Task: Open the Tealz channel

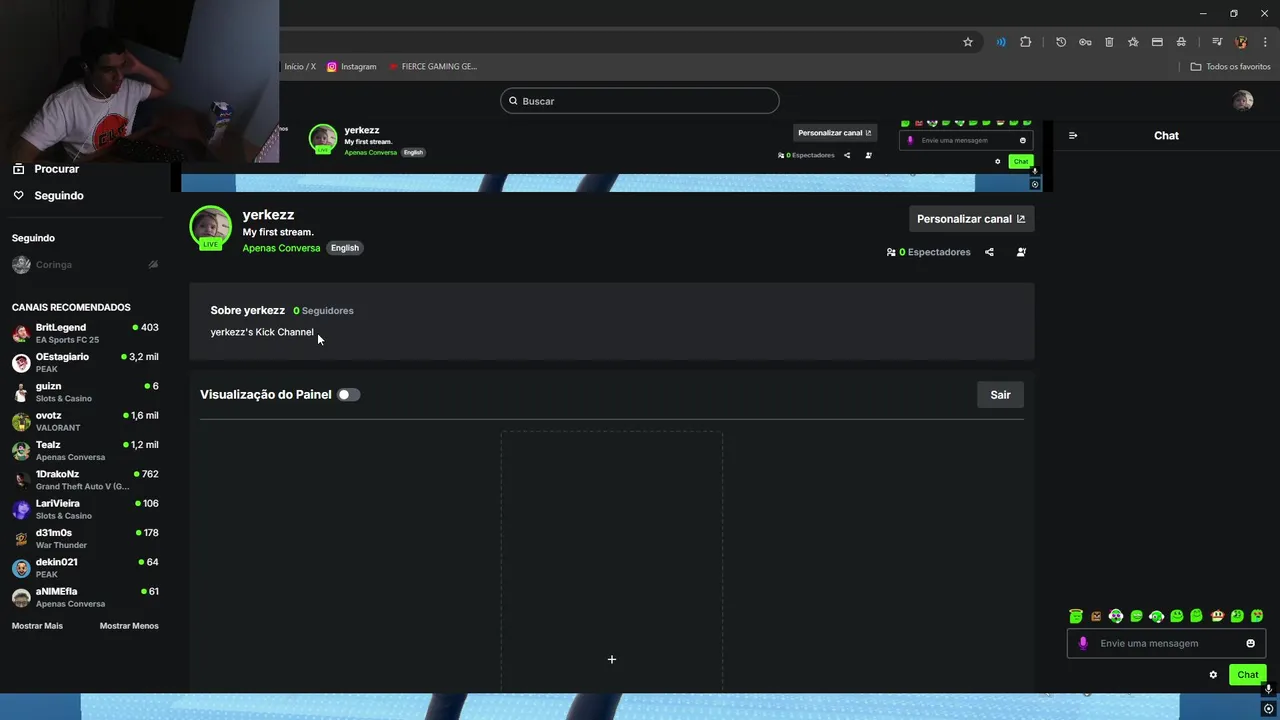Action: coord(85,450)
